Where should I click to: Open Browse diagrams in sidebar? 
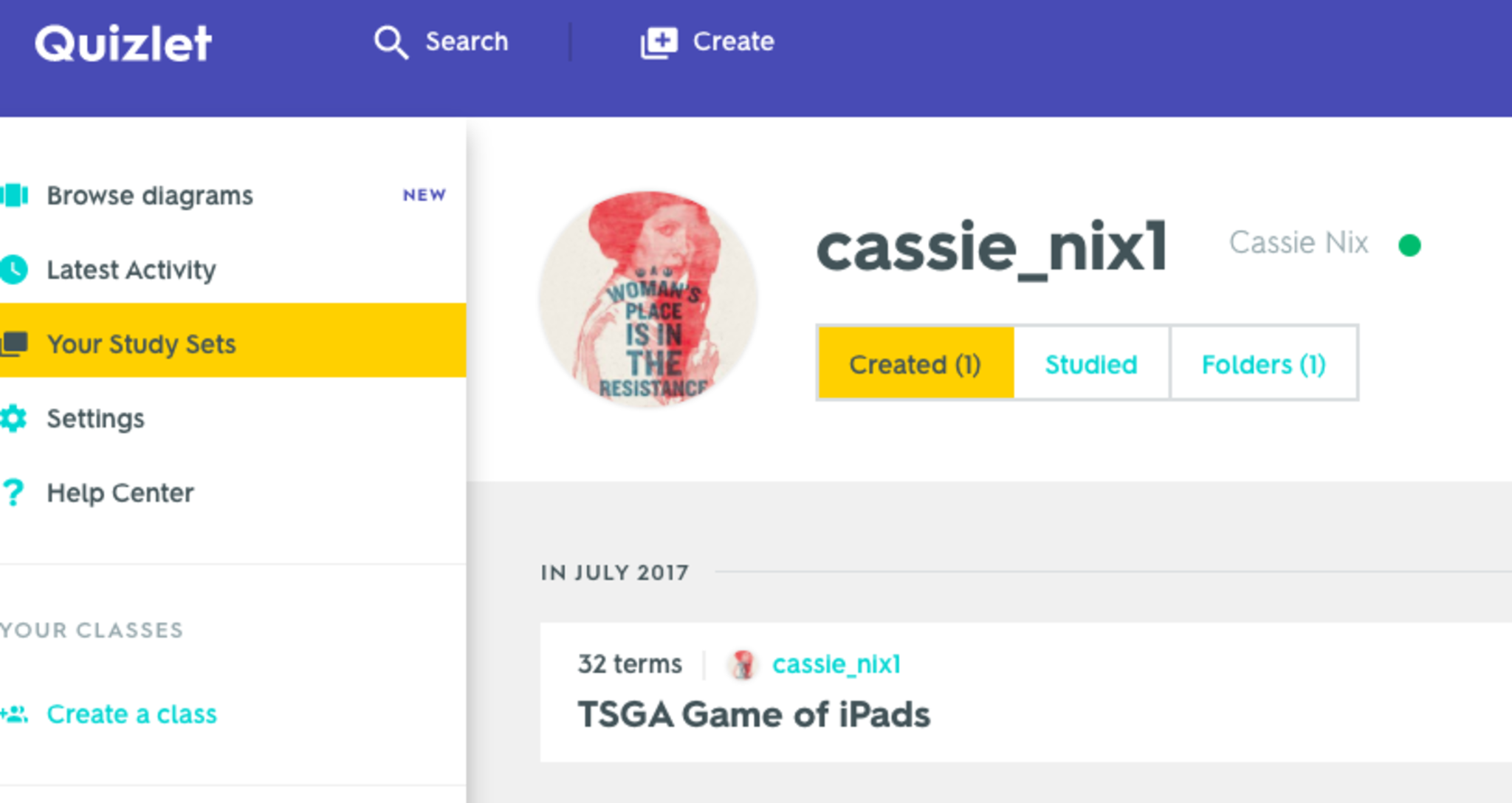150,196
